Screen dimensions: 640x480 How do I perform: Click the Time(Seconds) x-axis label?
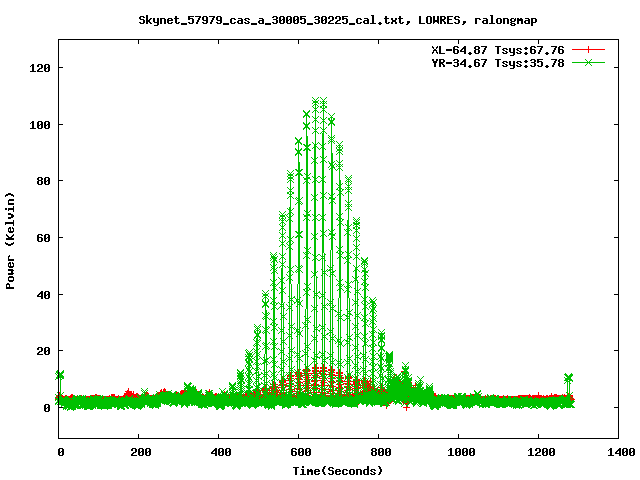pos(338,471)
